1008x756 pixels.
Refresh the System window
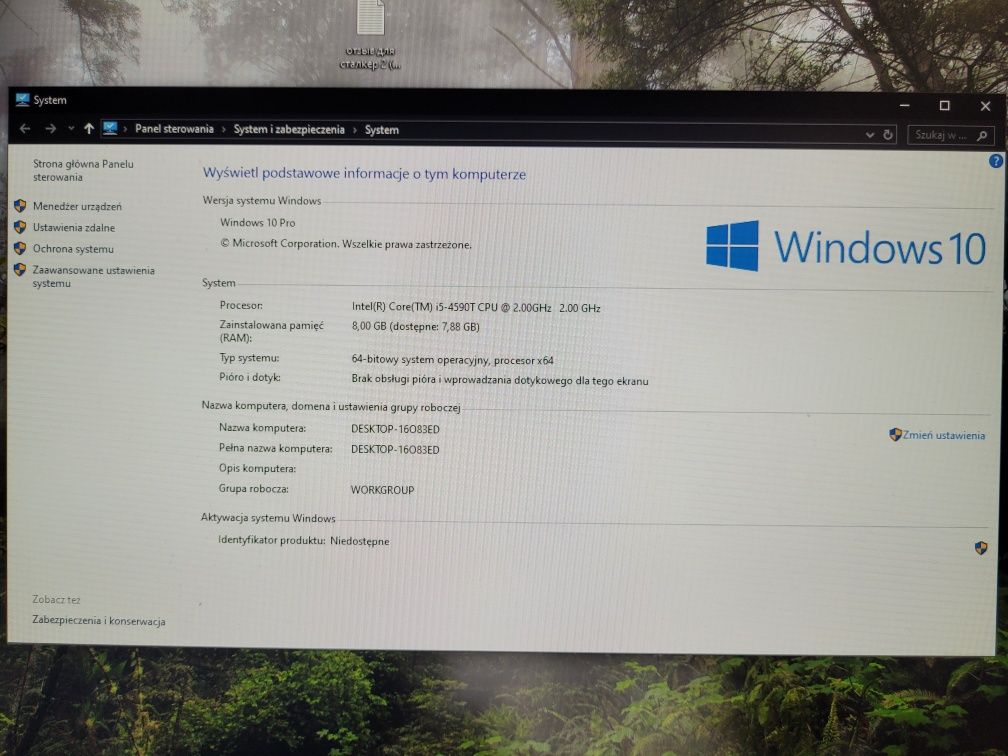coord(888,135)
